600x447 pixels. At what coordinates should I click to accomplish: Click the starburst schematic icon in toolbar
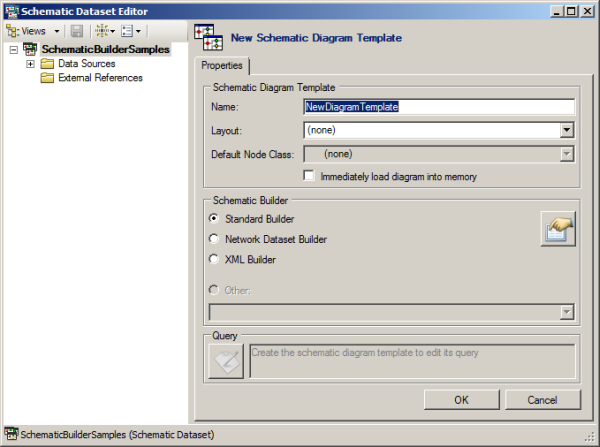tap(103, 31)
